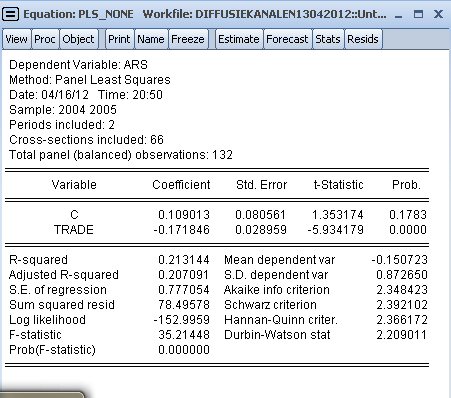This screenshot has width=451, height=398.
Task: Select t-statistic value -5.934179
Action: coord(335,230)
